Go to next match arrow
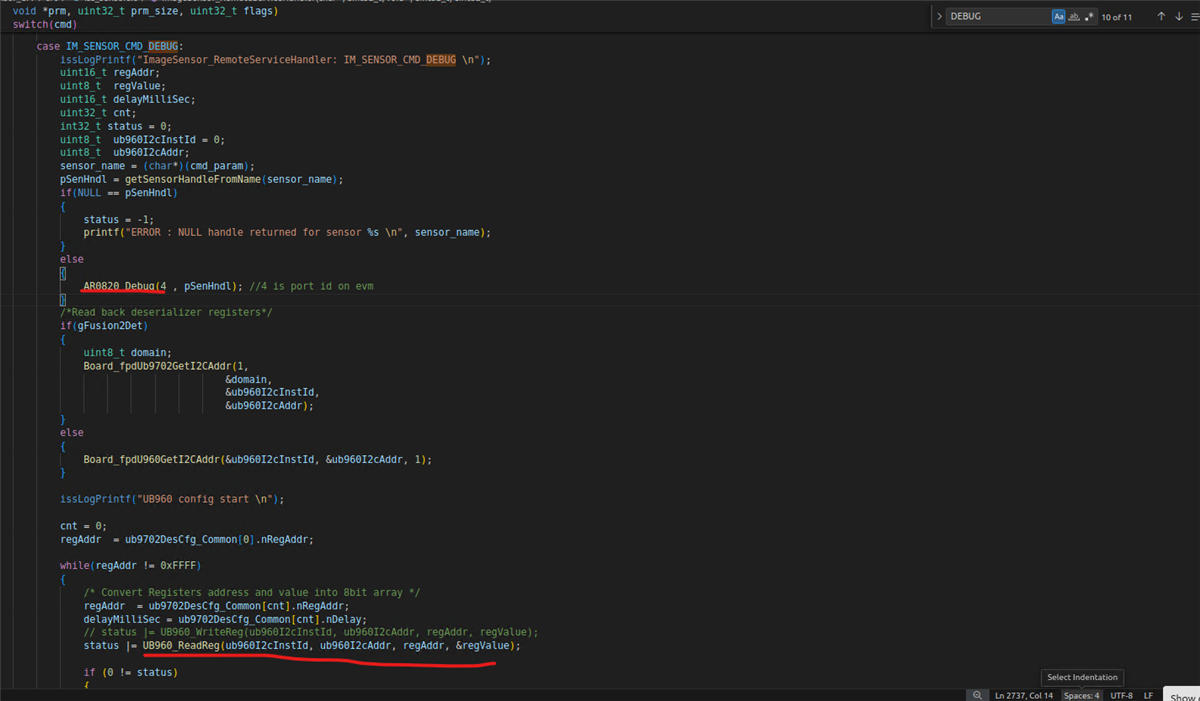 pos(1179,17)
